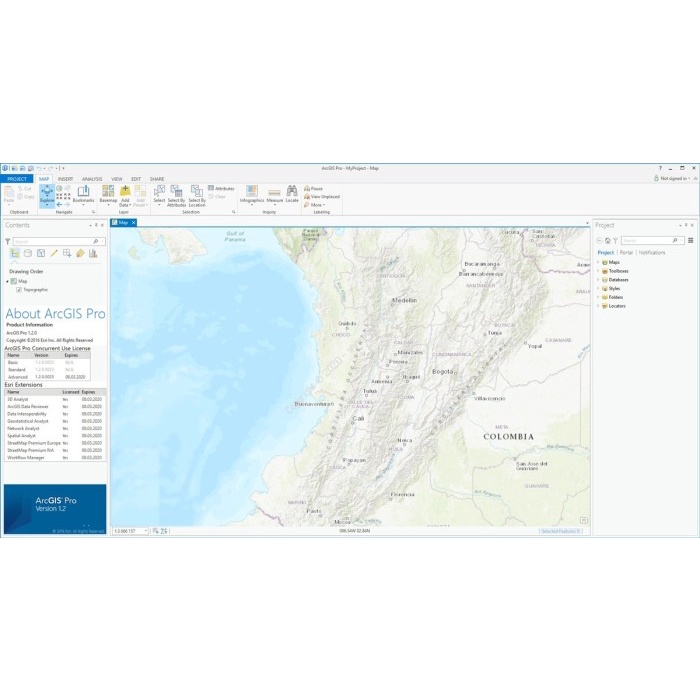700x700 pixels.
Task: Click the full extent globe icon
Action: point(59,188)
